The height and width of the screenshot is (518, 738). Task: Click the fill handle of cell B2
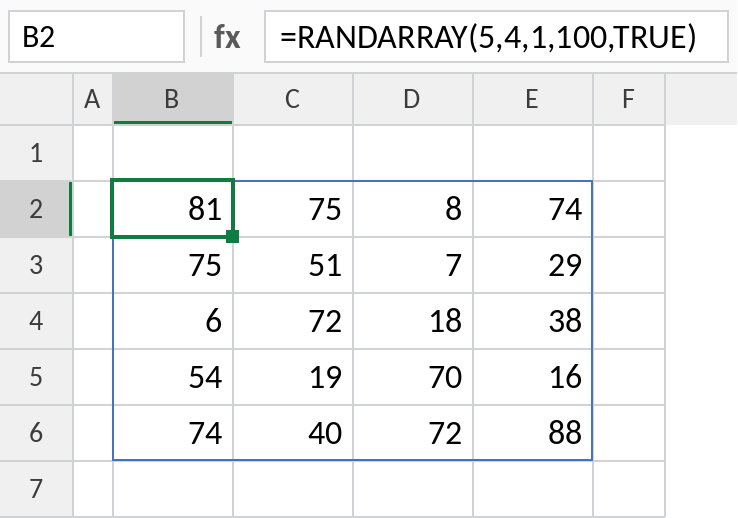(233, 236)
